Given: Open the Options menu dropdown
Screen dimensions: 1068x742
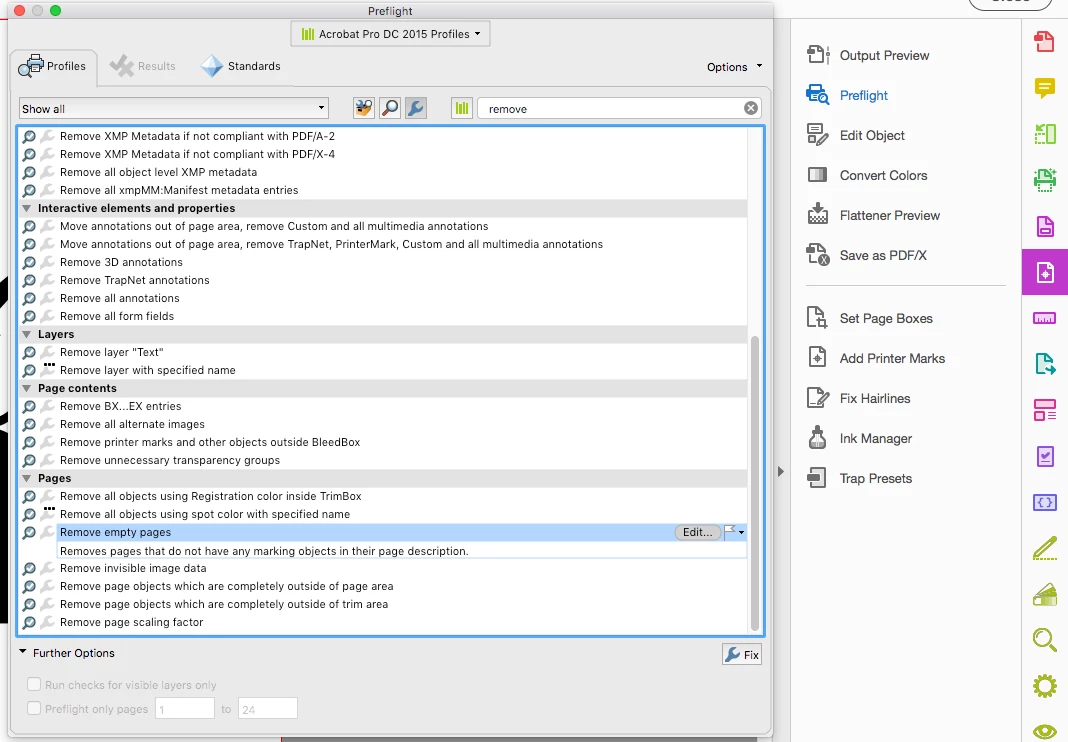Looking at the screenshot, I should click(734, 67).
